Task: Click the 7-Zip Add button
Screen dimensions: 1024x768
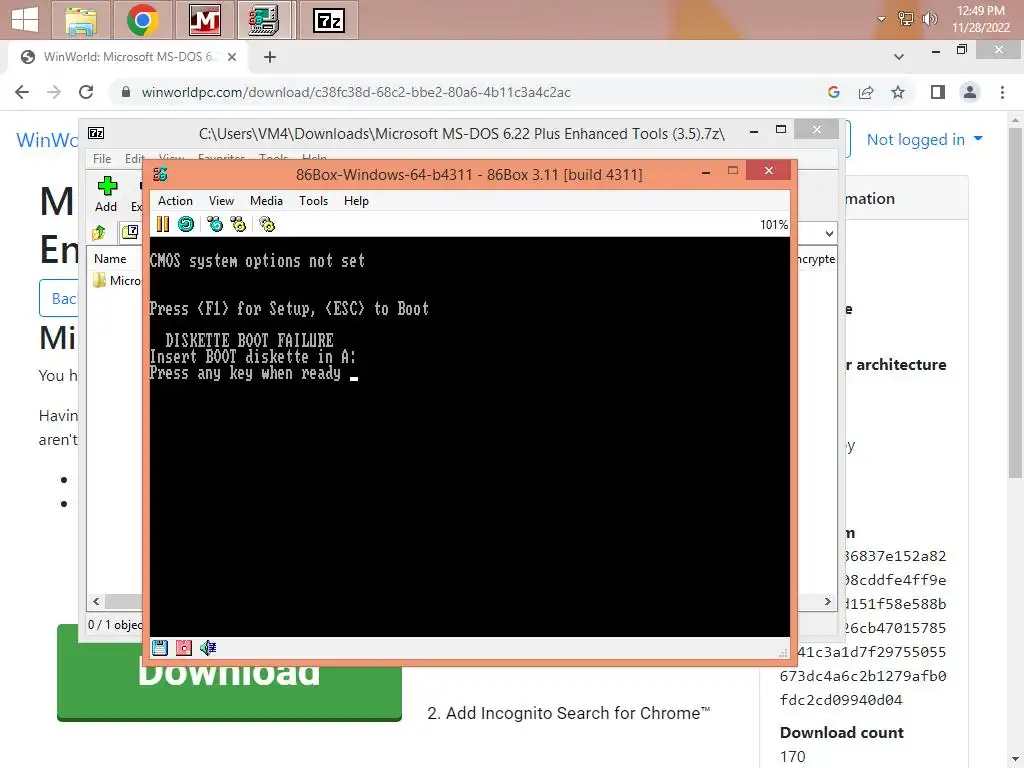Action: (106, 194)
